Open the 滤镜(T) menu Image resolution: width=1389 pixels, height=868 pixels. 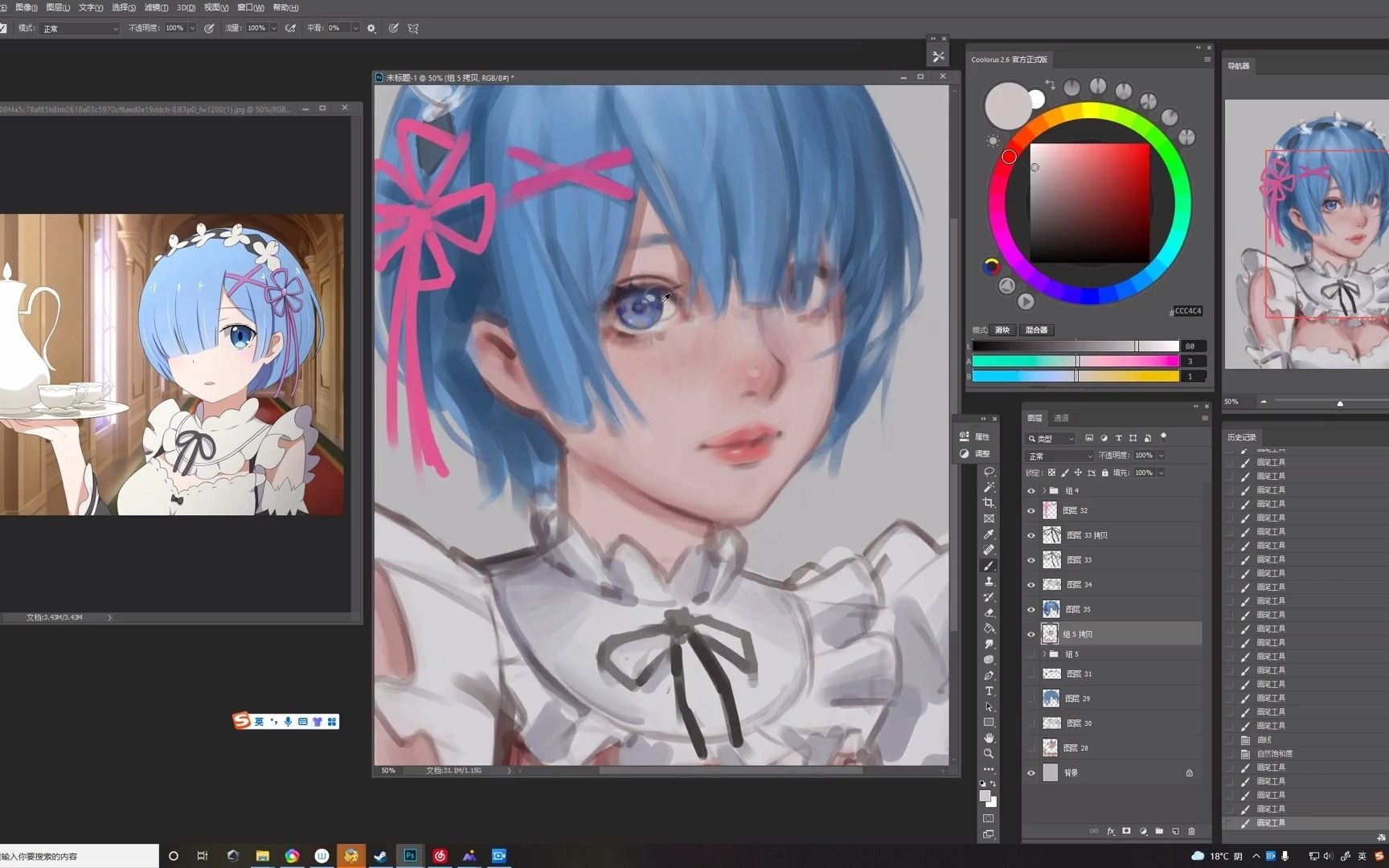[156, 7]
